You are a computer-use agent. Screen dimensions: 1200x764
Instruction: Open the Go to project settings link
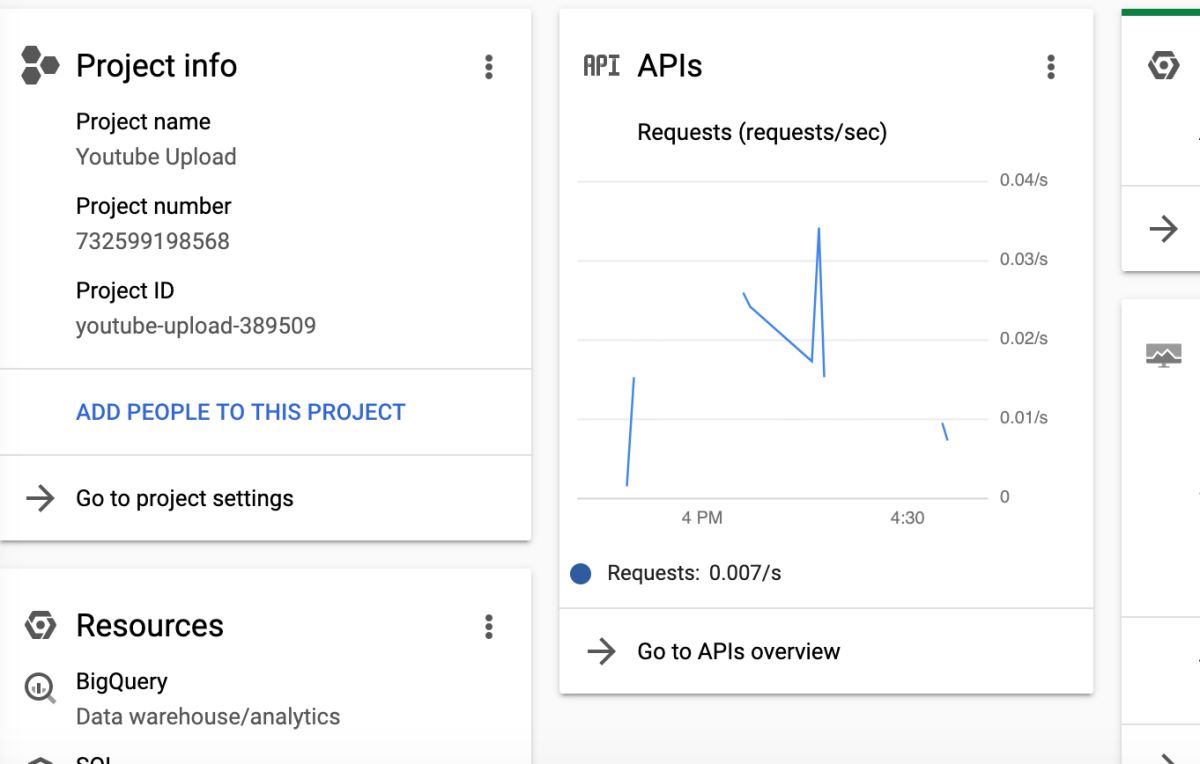pyautogui.click(x=185, y=498)
